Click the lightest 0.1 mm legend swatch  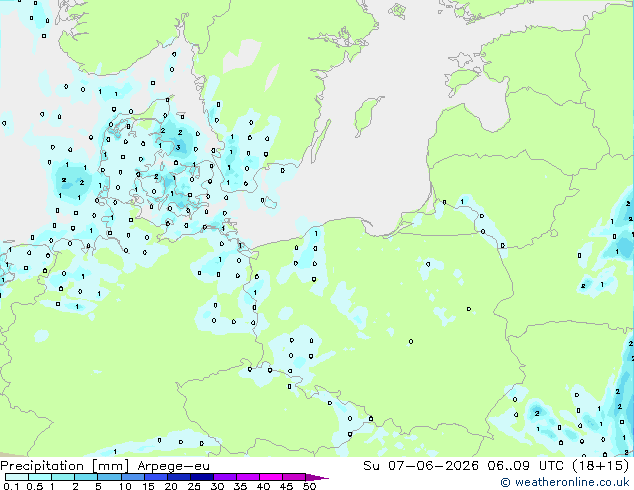point(17,477)
